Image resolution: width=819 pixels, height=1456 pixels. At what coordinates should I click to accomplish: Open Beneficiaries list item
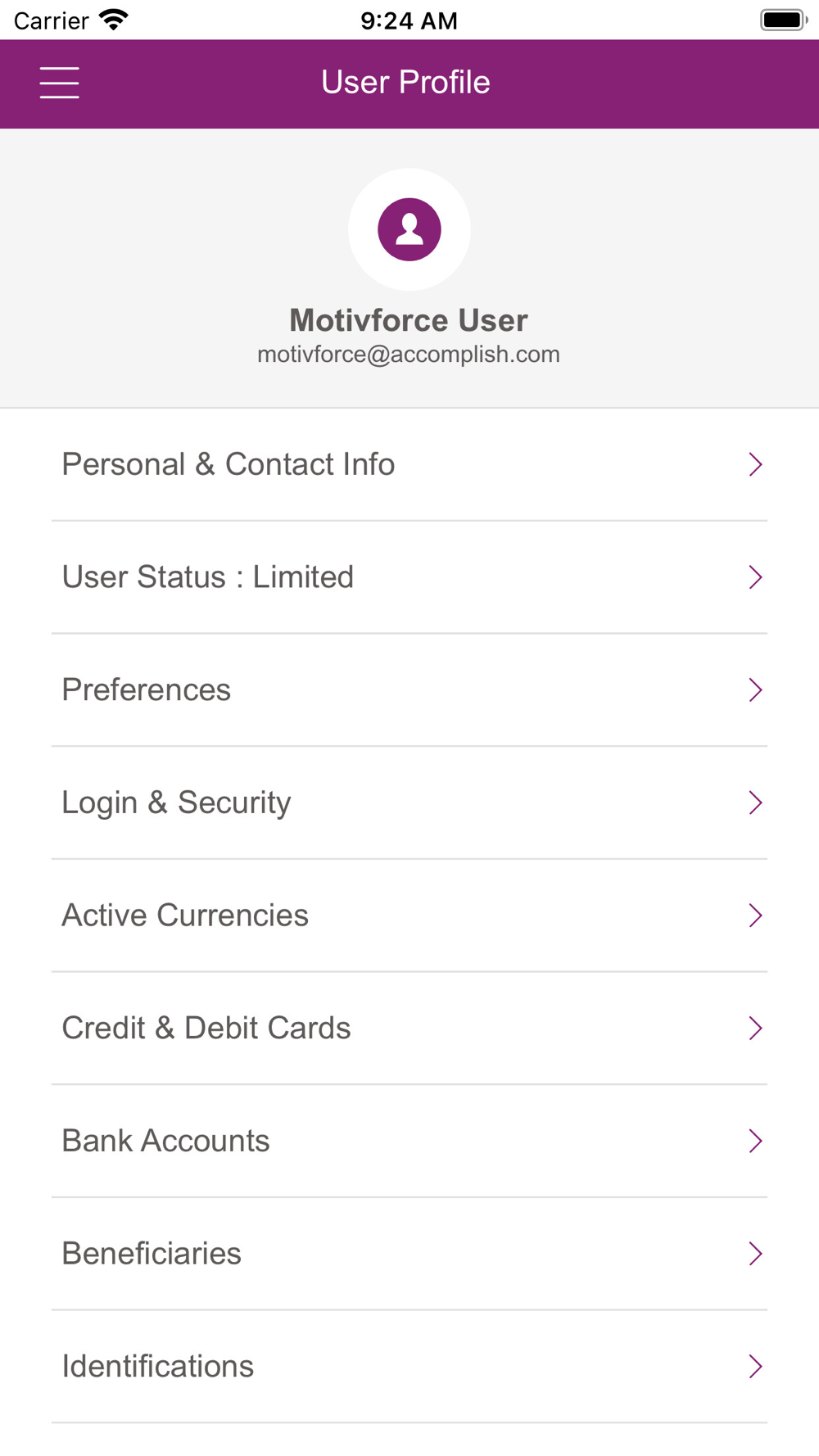tap(409, 1254)
